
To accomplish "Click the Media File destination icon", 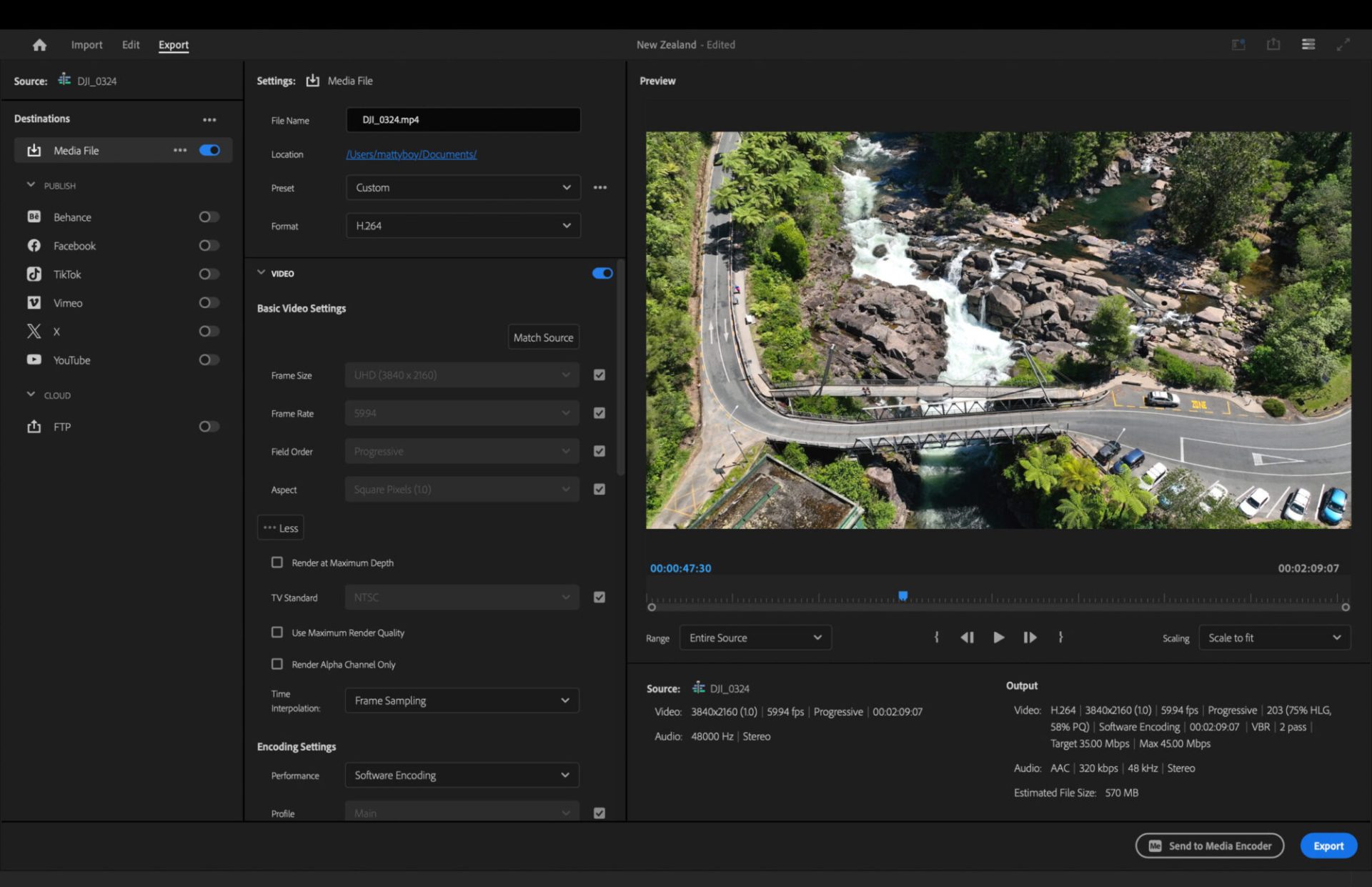I will point(34,150).
